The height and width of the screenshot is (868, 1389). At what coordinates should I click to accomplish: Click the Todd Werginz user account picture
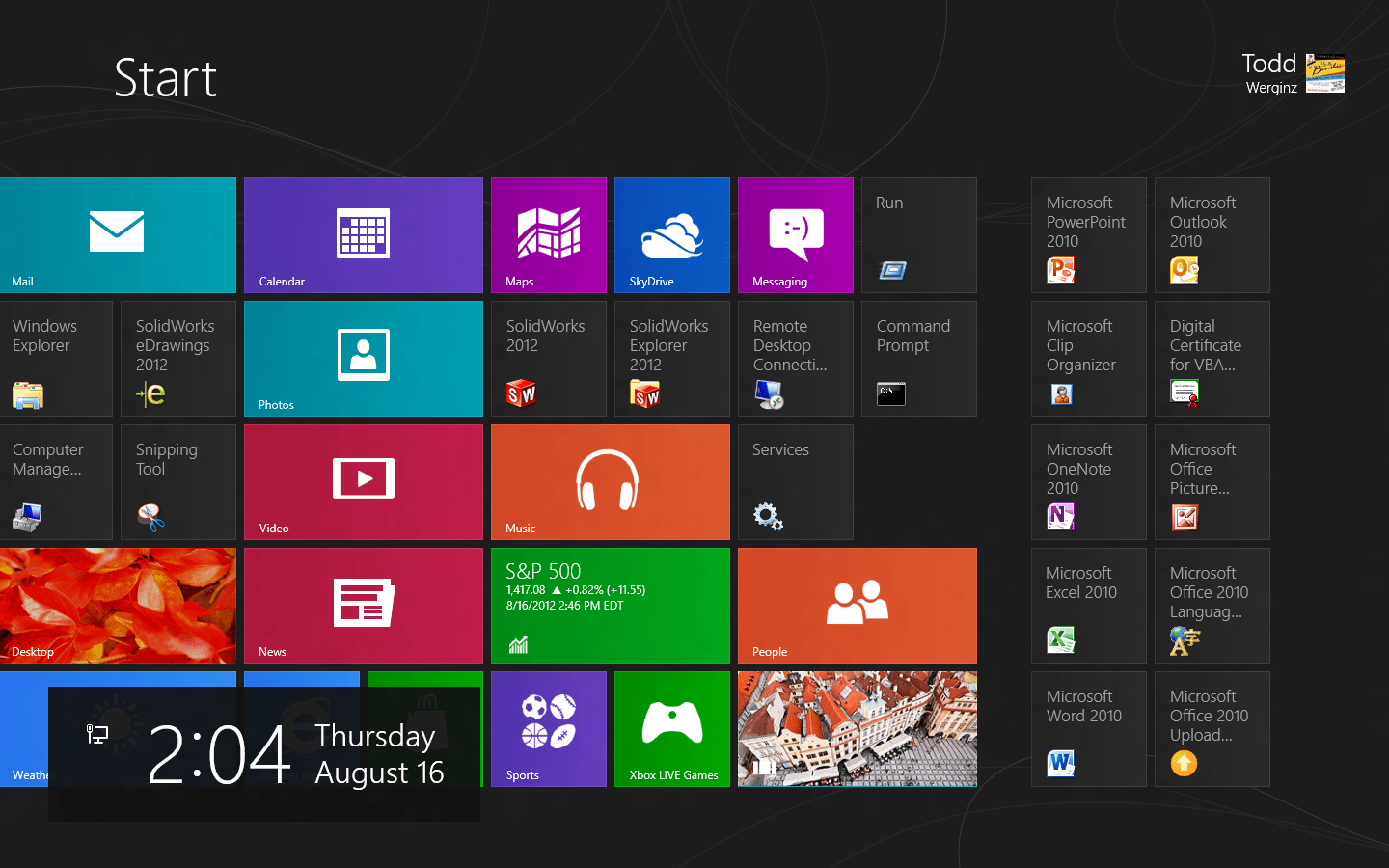click(1324, 73)
